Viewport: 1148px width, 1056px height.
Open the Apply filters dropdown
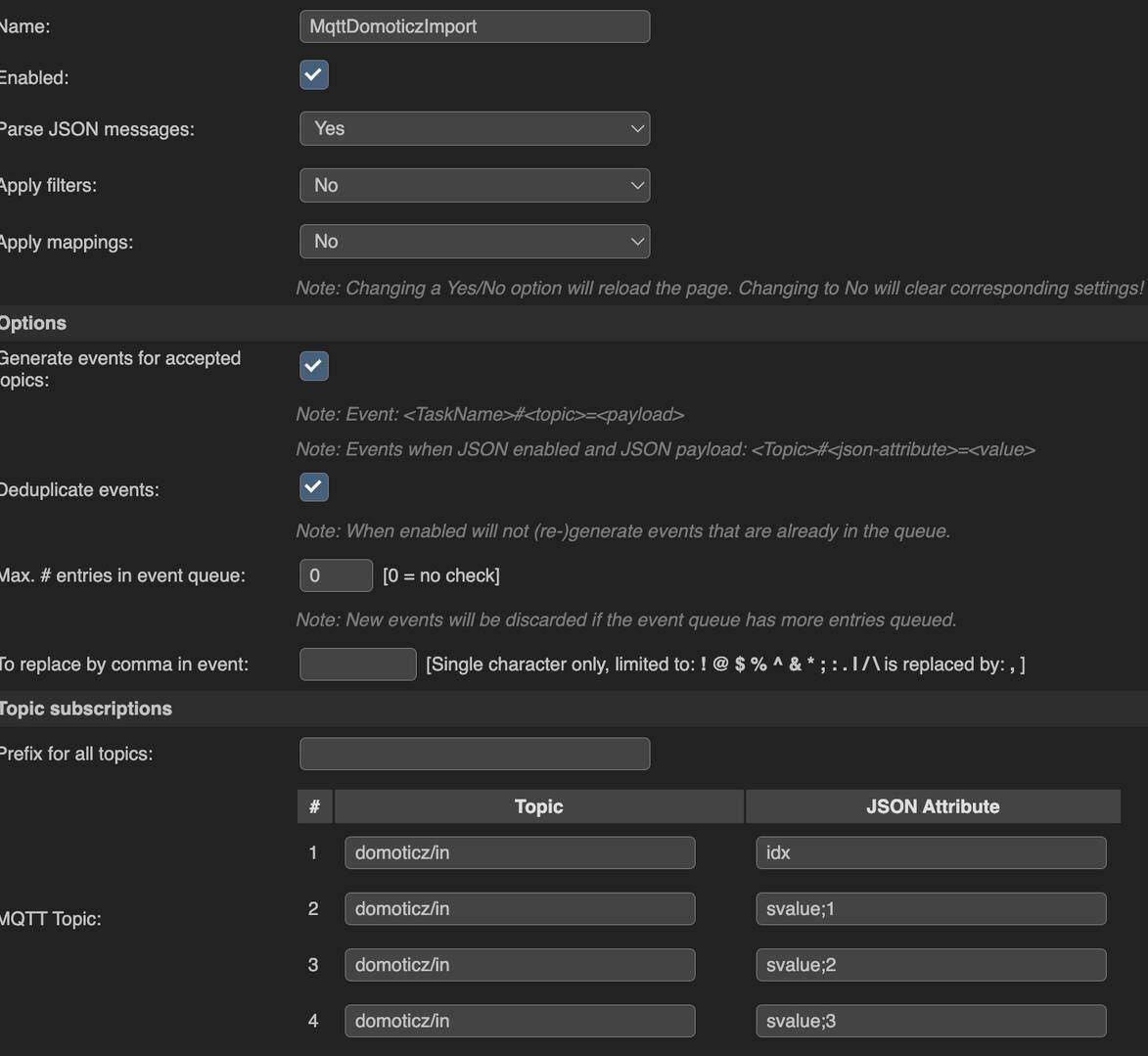click(475, 185)
